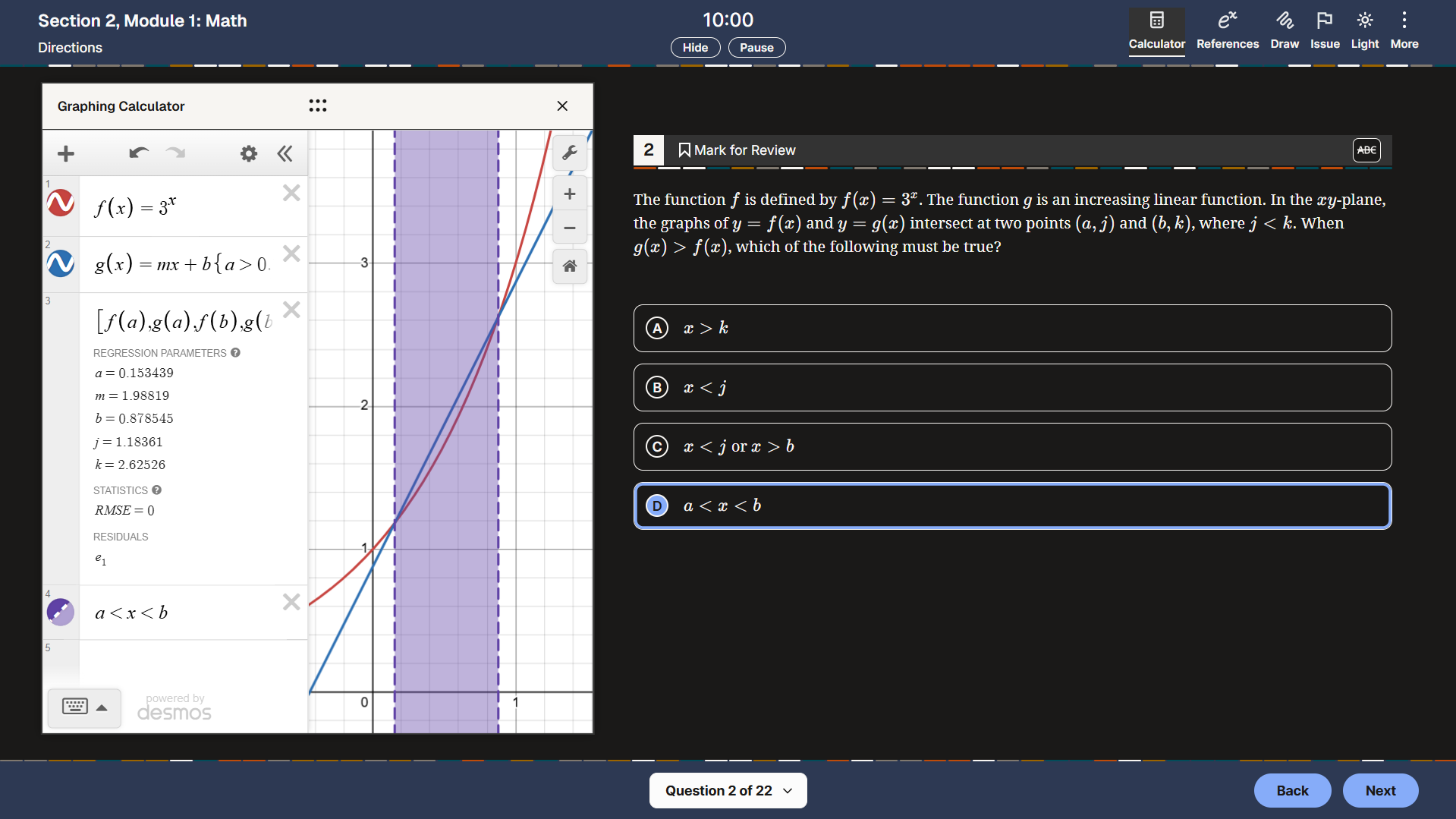1456x819 pixels.
Task: Reset graph to default home view
Action: 569,266
